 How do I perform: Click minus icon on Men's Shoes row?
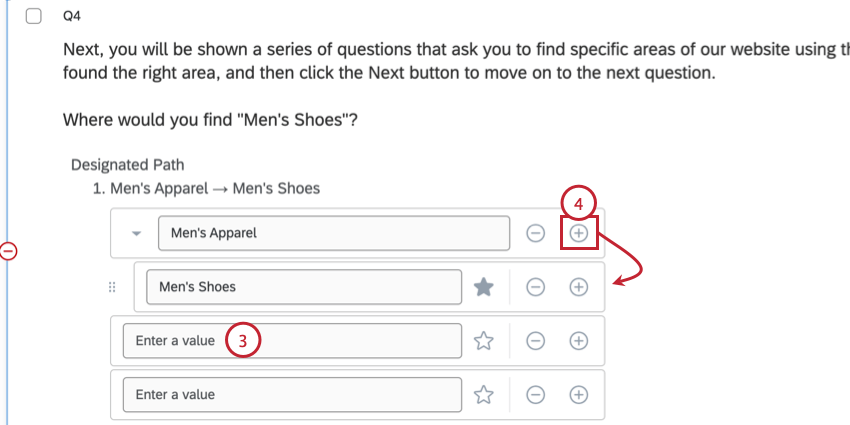(x=536, y=287)
